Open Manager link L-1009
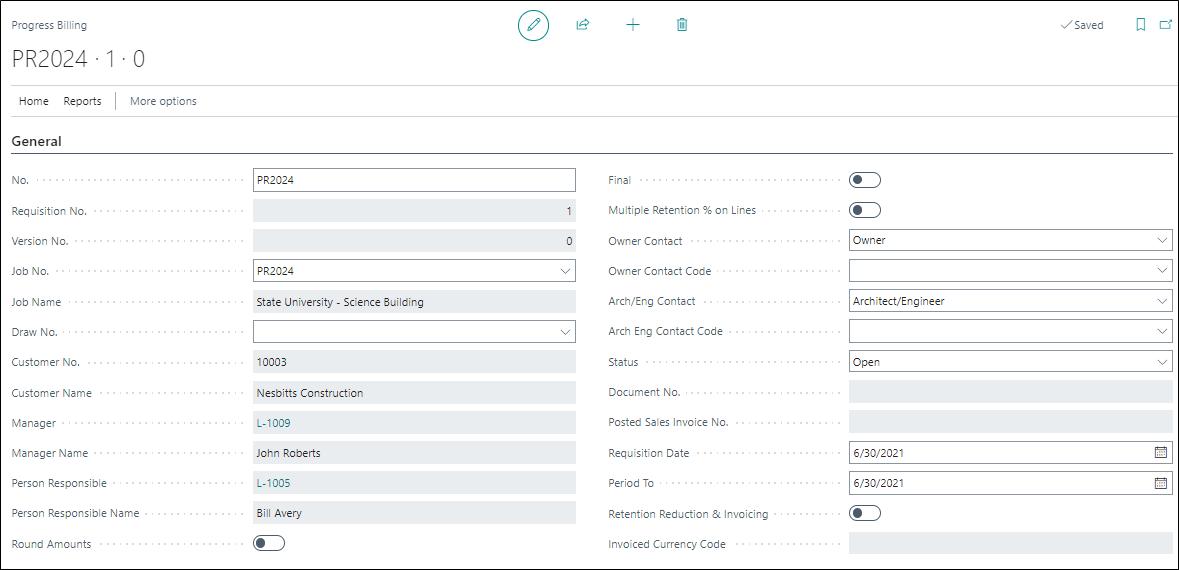 click(x=274, y=423)
